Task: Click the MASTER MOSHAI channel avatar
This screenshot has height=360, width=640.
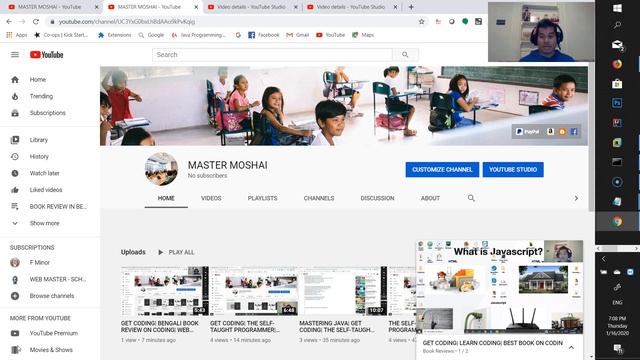Action: 161,169
